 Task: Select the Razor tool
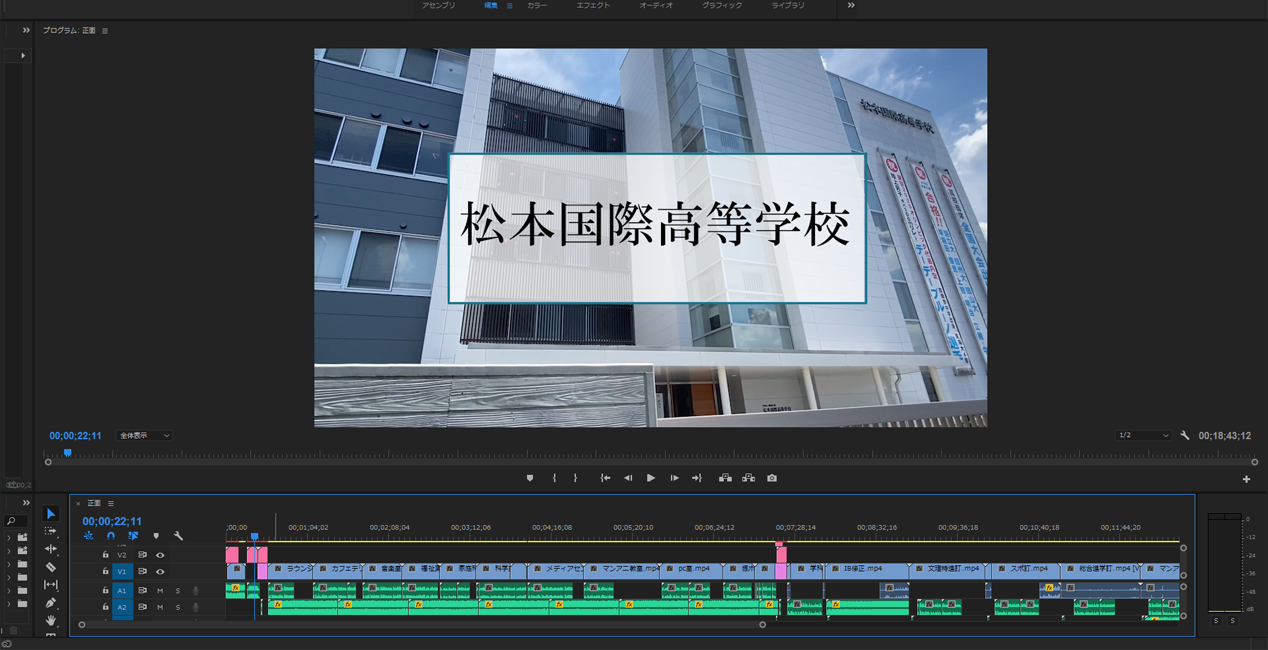coord(51,567)
